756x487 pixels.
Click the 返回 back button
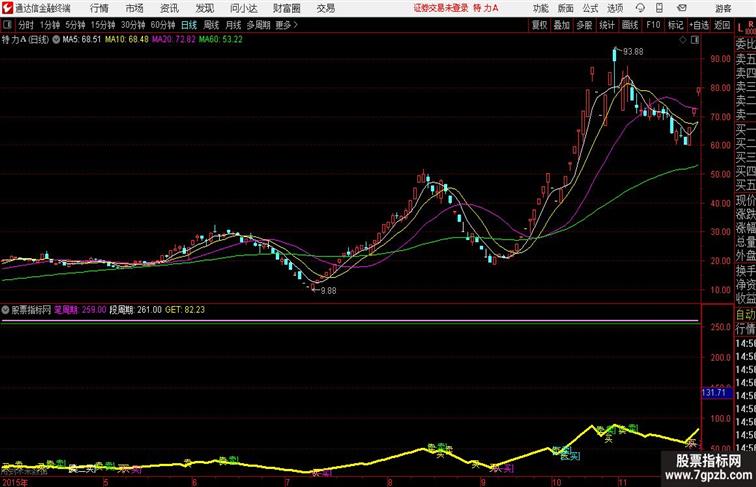click(722, 25)
